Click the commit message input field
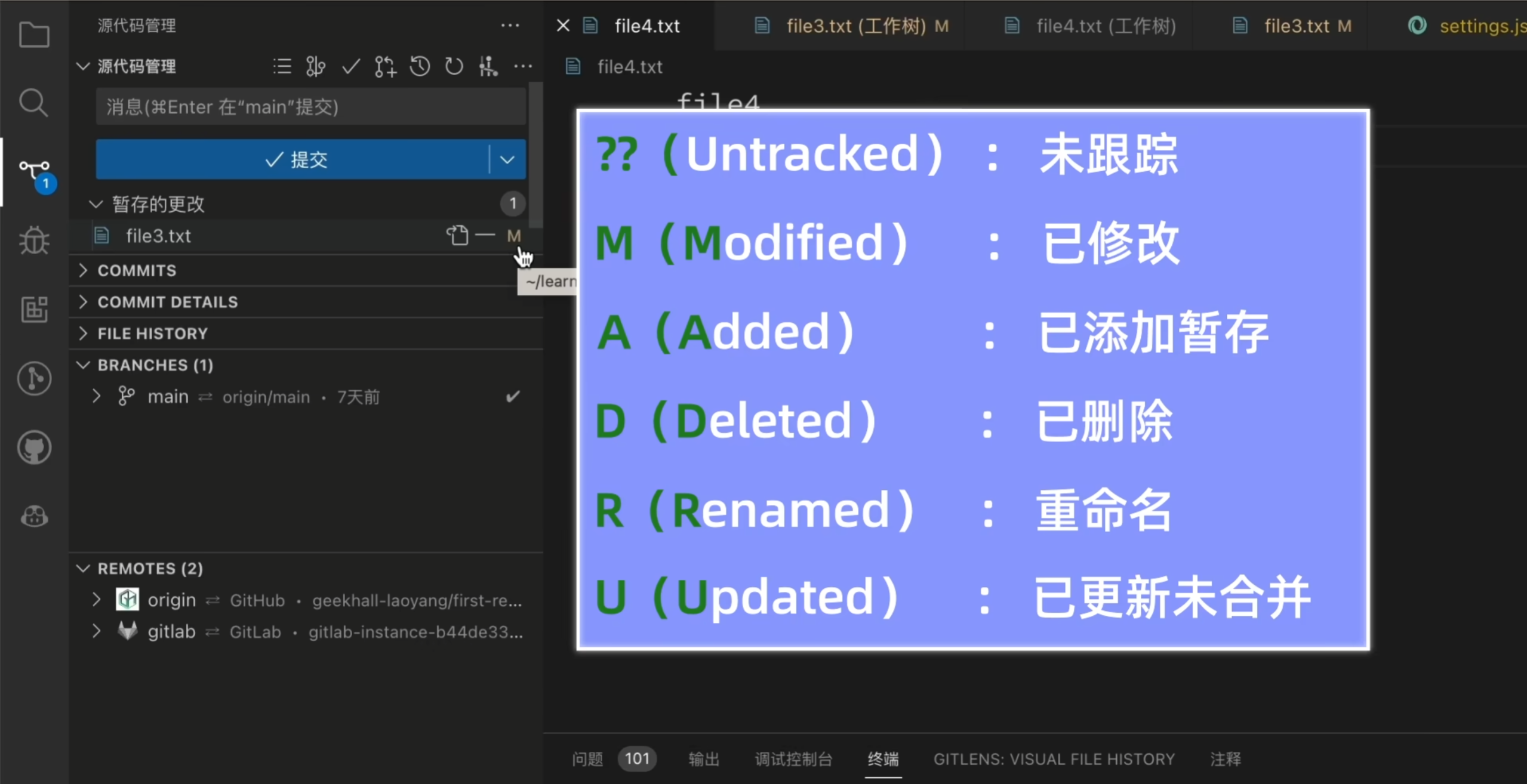The image size is (1527, 784). click(310, 106)
